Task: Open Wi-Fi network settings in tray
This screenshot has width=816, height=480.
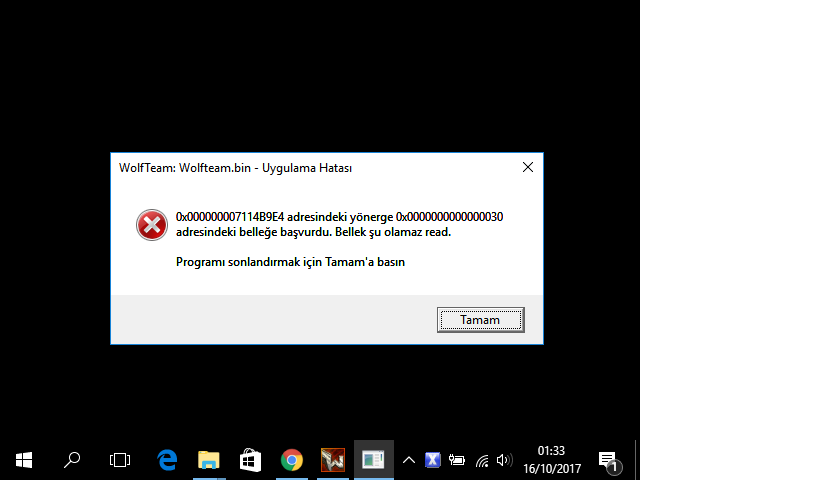Action: [482, 460]
